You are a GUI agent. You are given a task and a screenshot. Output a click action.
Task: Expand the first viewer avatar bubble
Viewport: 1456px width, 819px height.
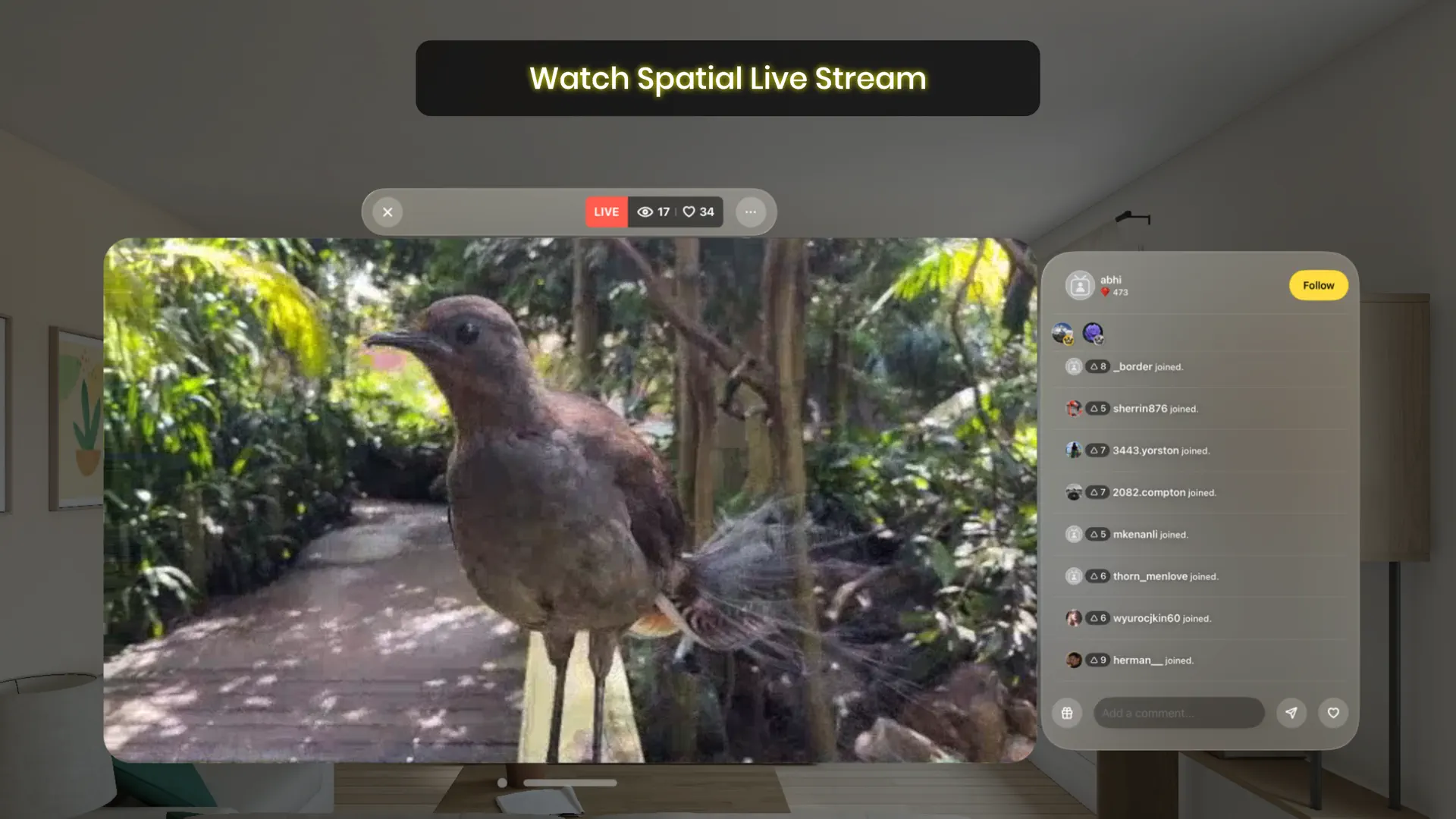coord(1062,332)
